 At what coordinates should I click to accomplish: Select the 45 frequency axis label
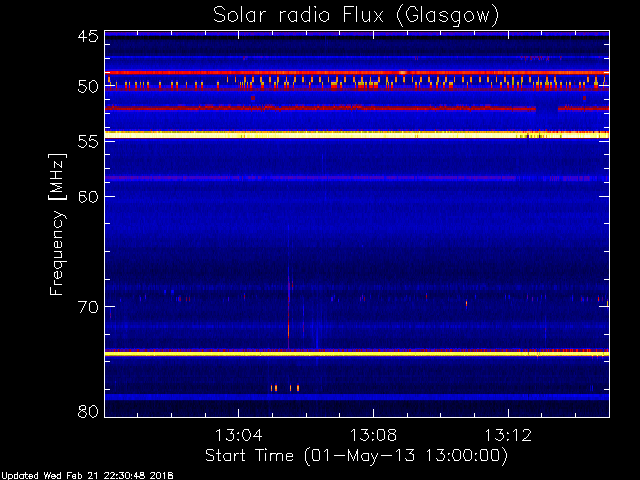[88, 36]
